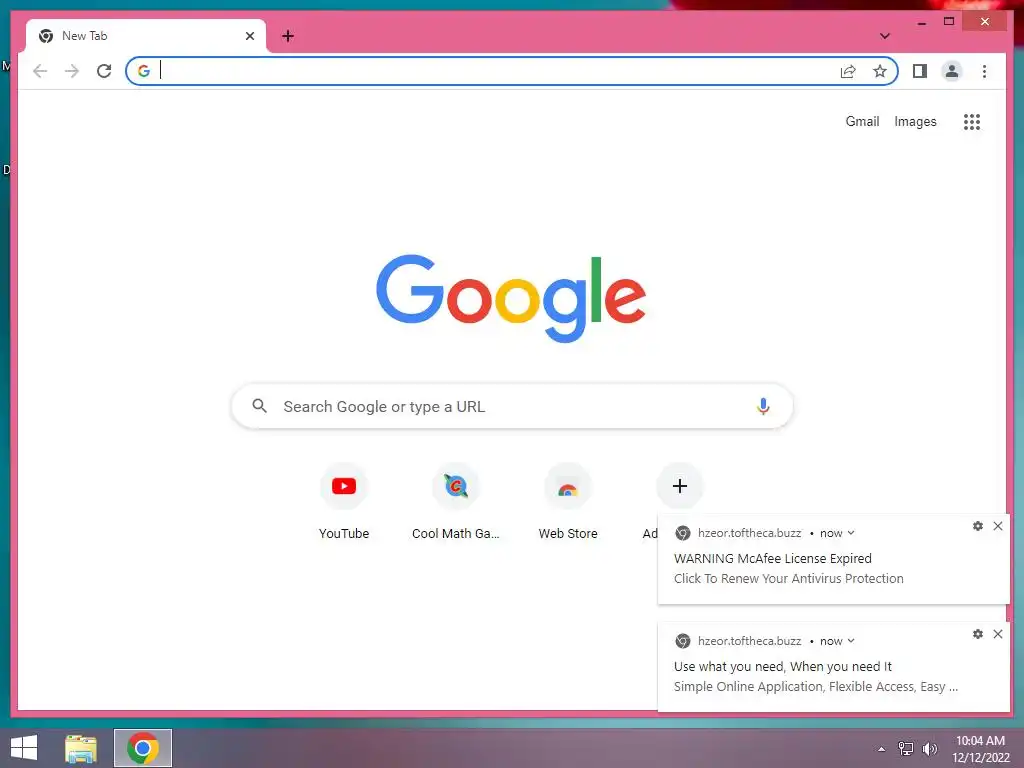Open settings gear on McAfee notification

coord(978,526)
